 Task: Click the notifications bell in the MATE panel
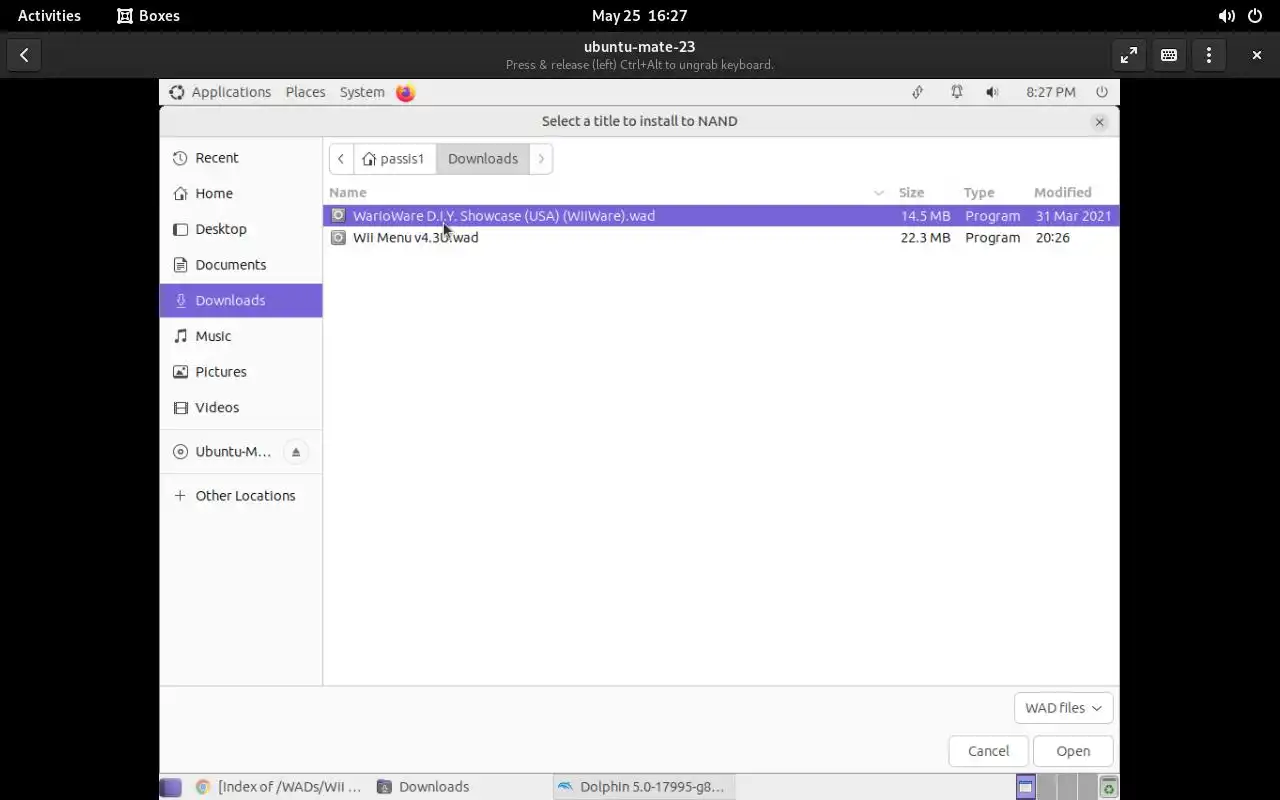pyautogui.click(x=957, y=92)
